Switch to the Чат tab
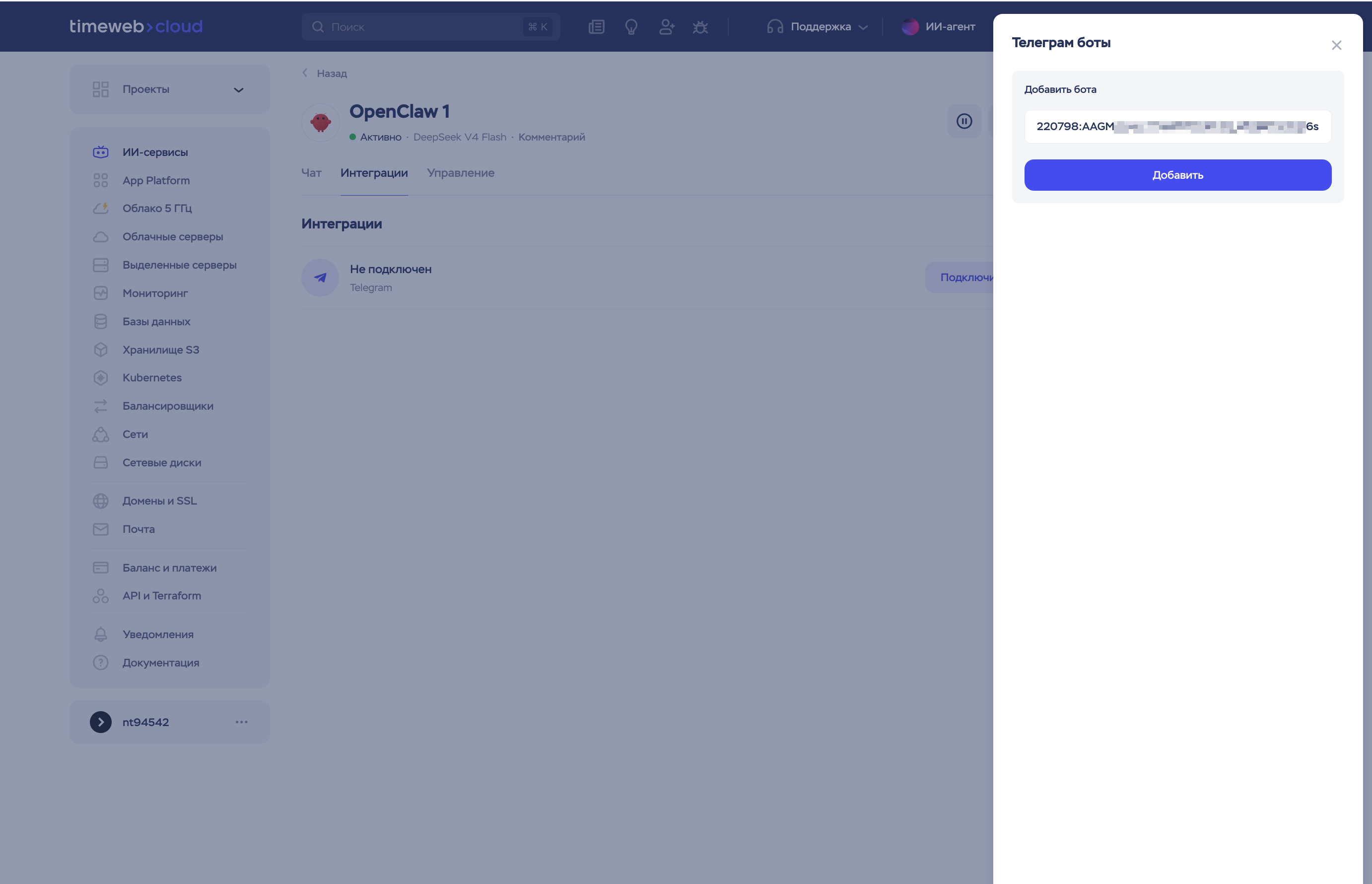 click(311, 173)
